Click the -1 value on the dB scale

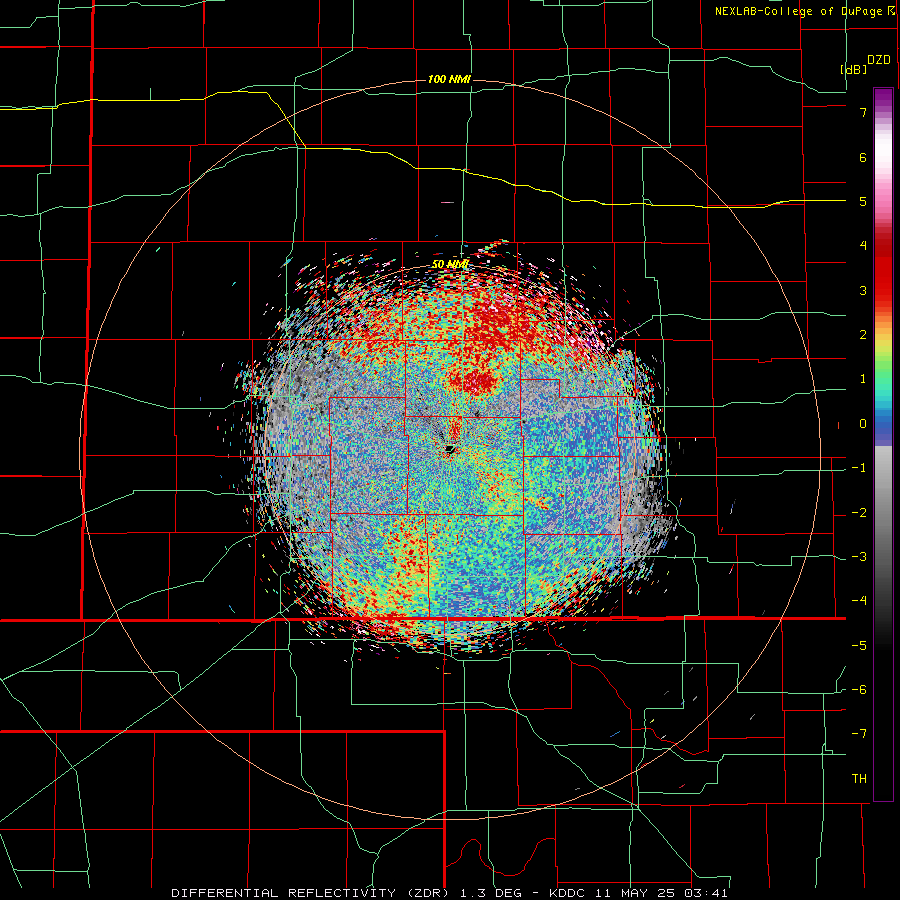[x=859, y=468]
